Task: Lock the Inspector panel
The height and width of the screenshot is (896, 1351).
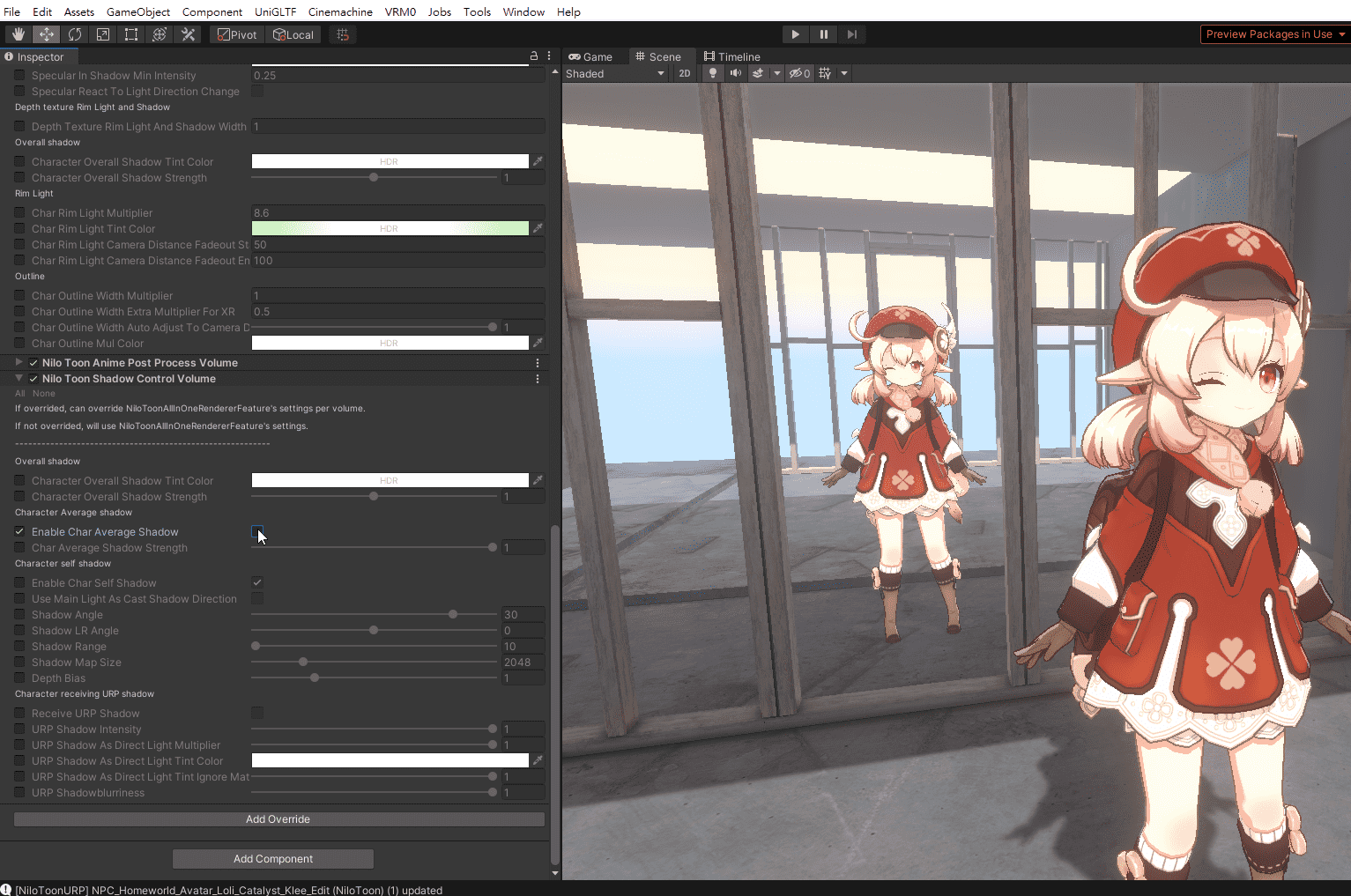Action: tap(533, 56)
